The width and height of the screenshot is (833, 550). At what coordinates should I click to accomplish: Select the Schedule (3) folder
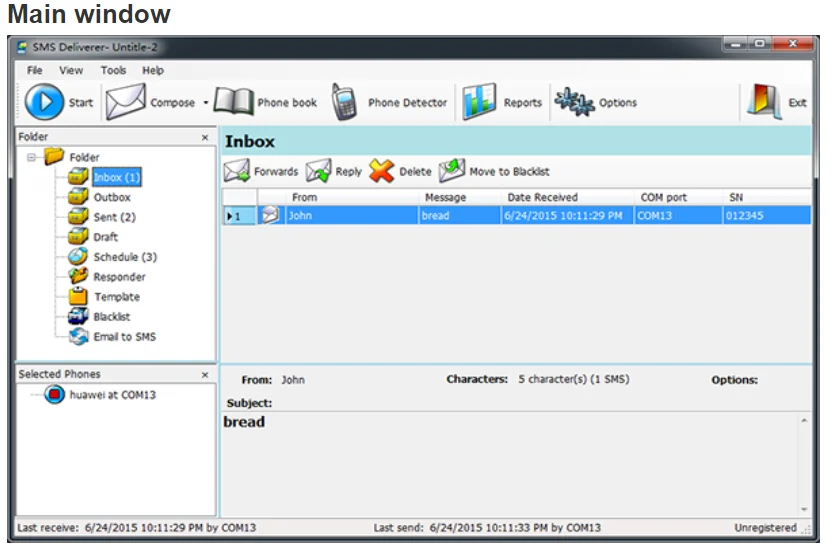pos(125,257)
